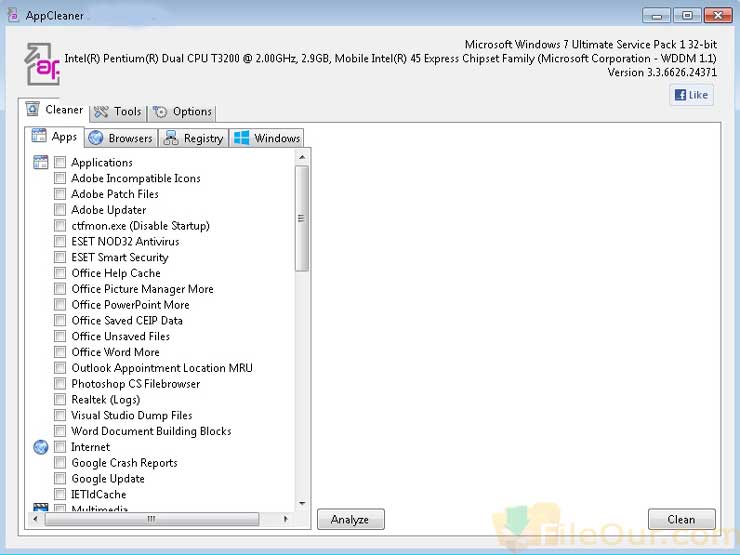Screen dimensions: 740x555
Task: Select the Apps sub-tab
Action: (54, 136)
